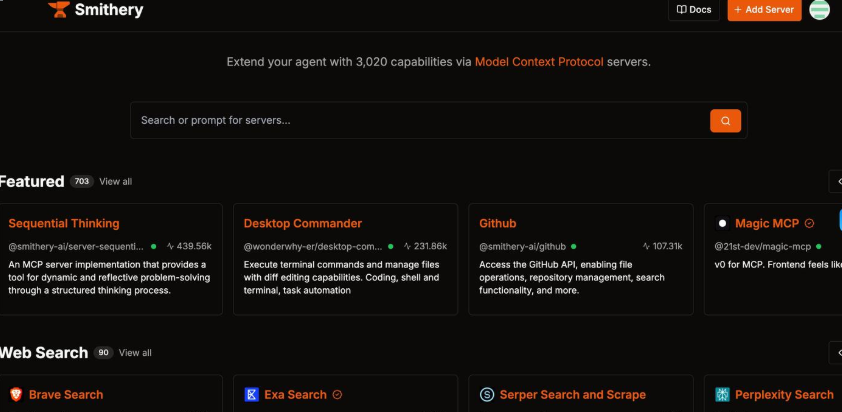842x412 pixels.
Task: Click the Add Server button
Action: pos(765,10)
